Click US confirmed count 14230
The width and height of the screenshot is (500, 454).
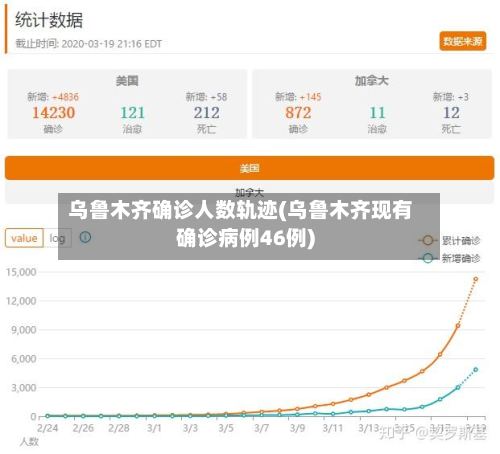tap(53, 113)
